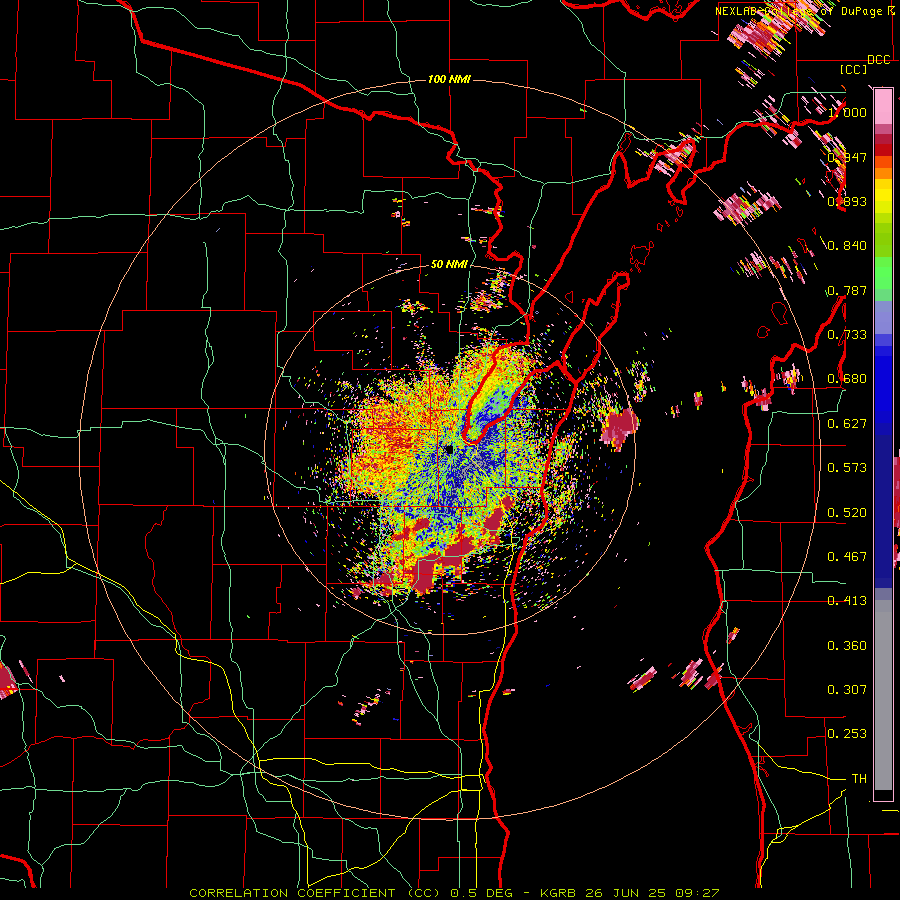900x900 pixels.
Task: Pick the light pink color bar segment
Action: [x=883, y=106]
